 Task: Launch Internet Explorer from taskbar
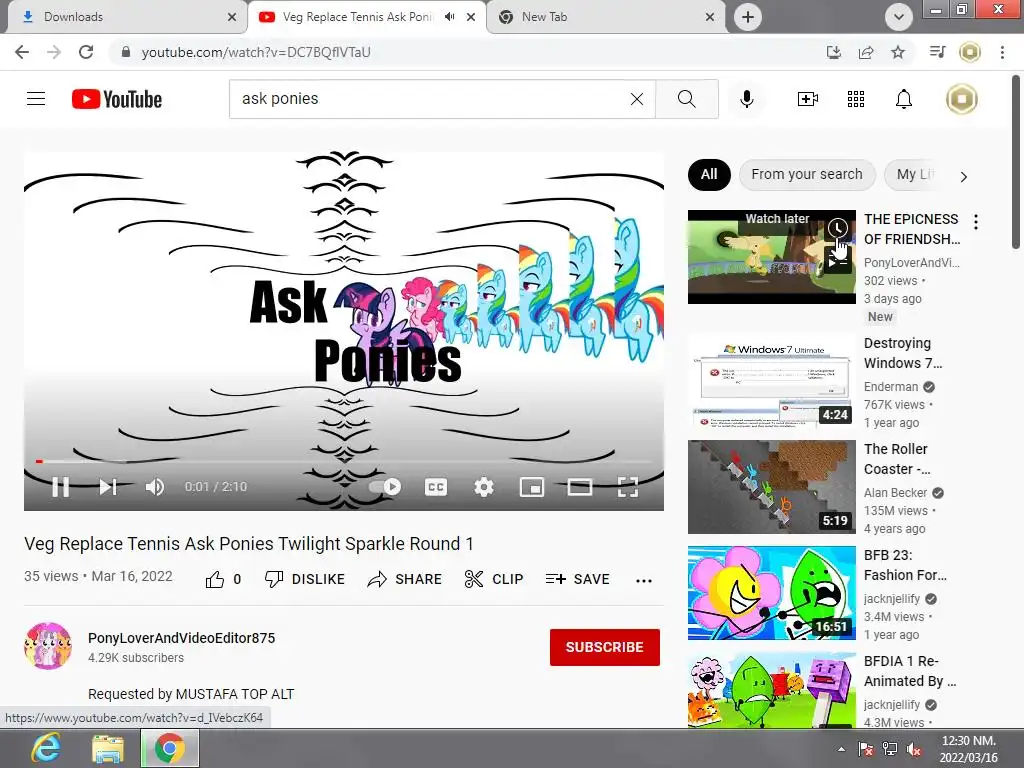[x=46, y=748]
